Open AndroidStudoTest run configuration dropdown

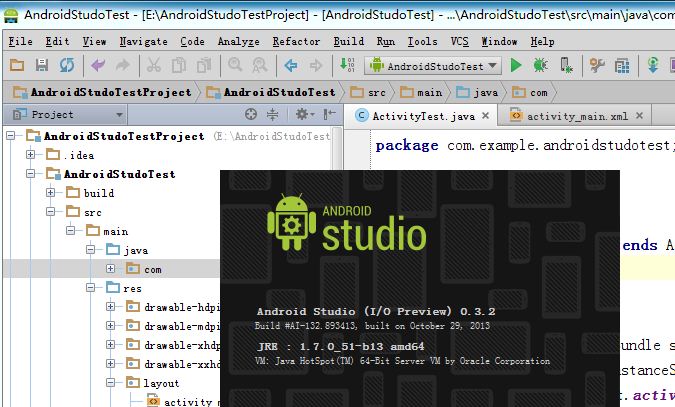(433, 66)
